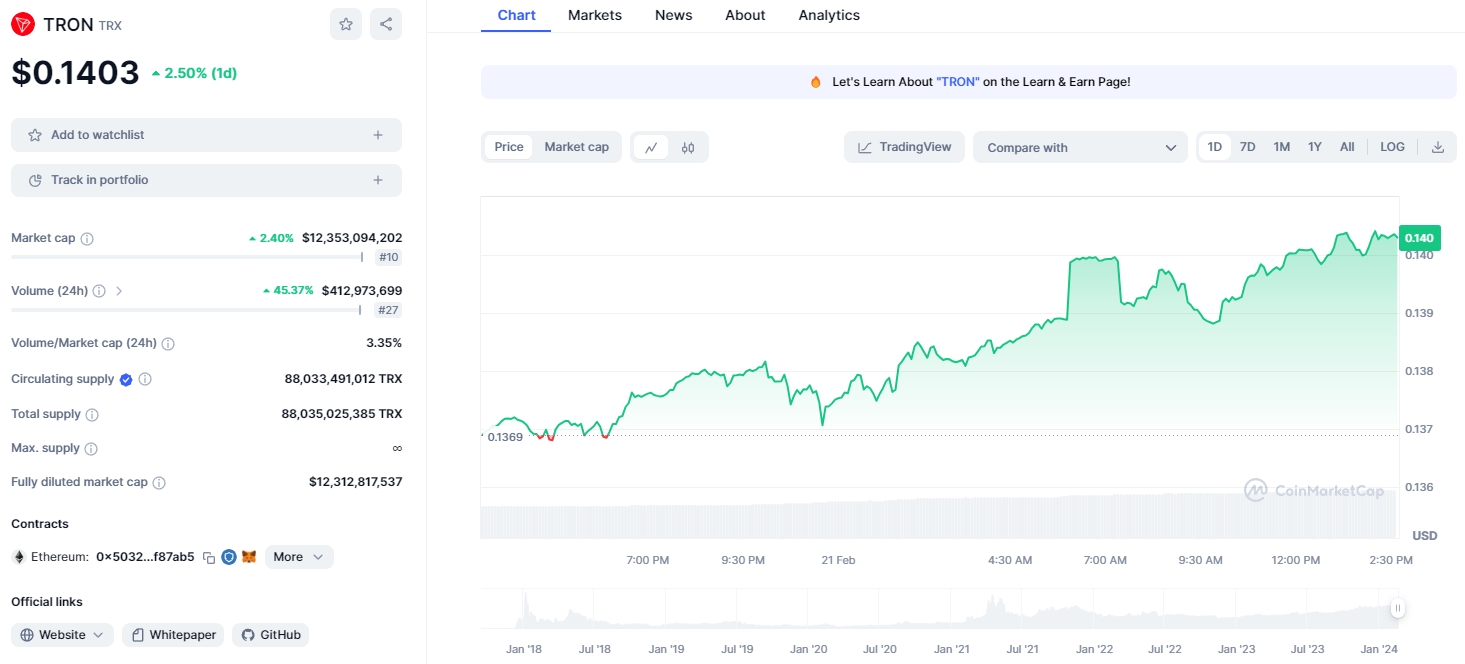Click the $0.1403 price text
This screenshot has height=664, width=1465.
click(75, 73)
